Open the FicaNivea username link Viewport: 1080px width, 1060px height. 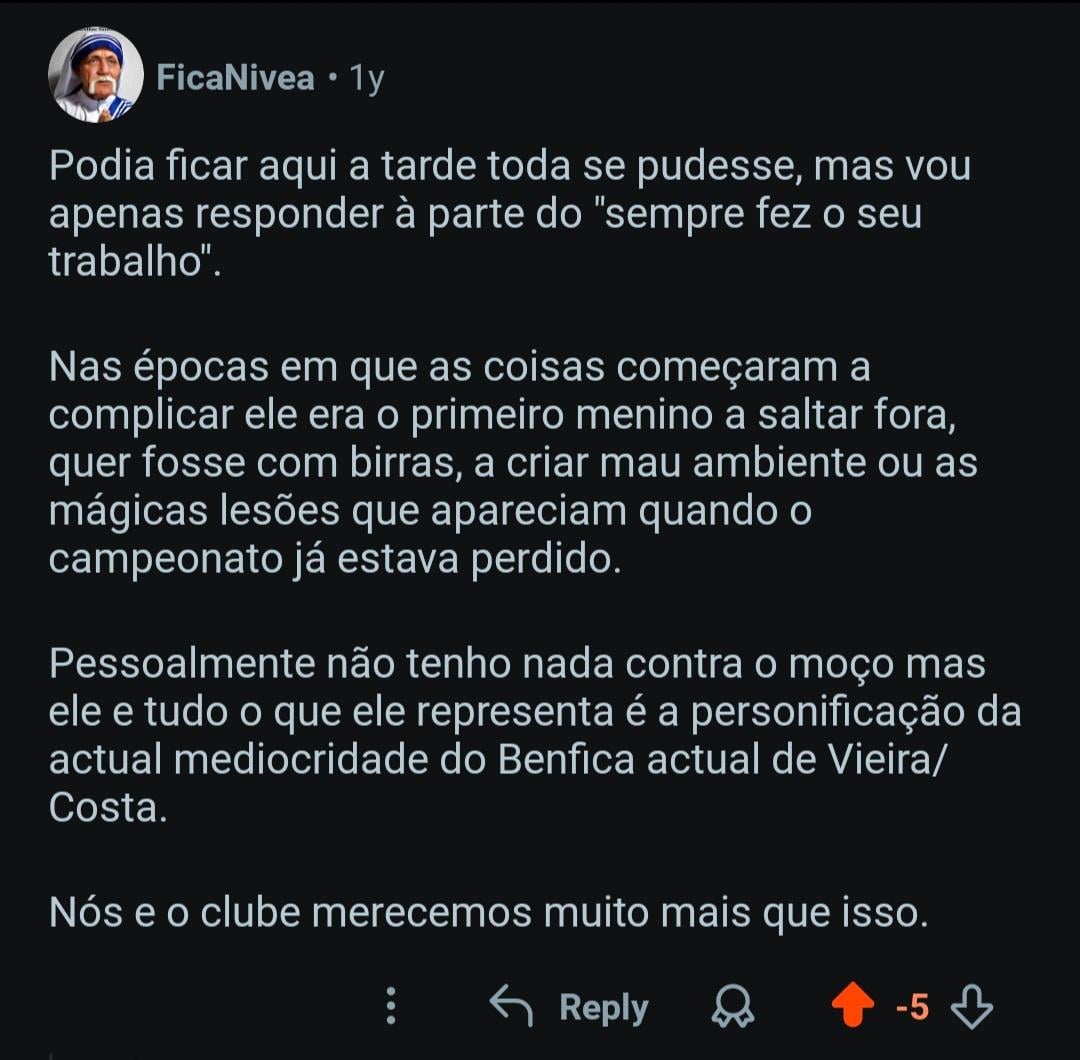pyautogui.click(x=236, y=78)
